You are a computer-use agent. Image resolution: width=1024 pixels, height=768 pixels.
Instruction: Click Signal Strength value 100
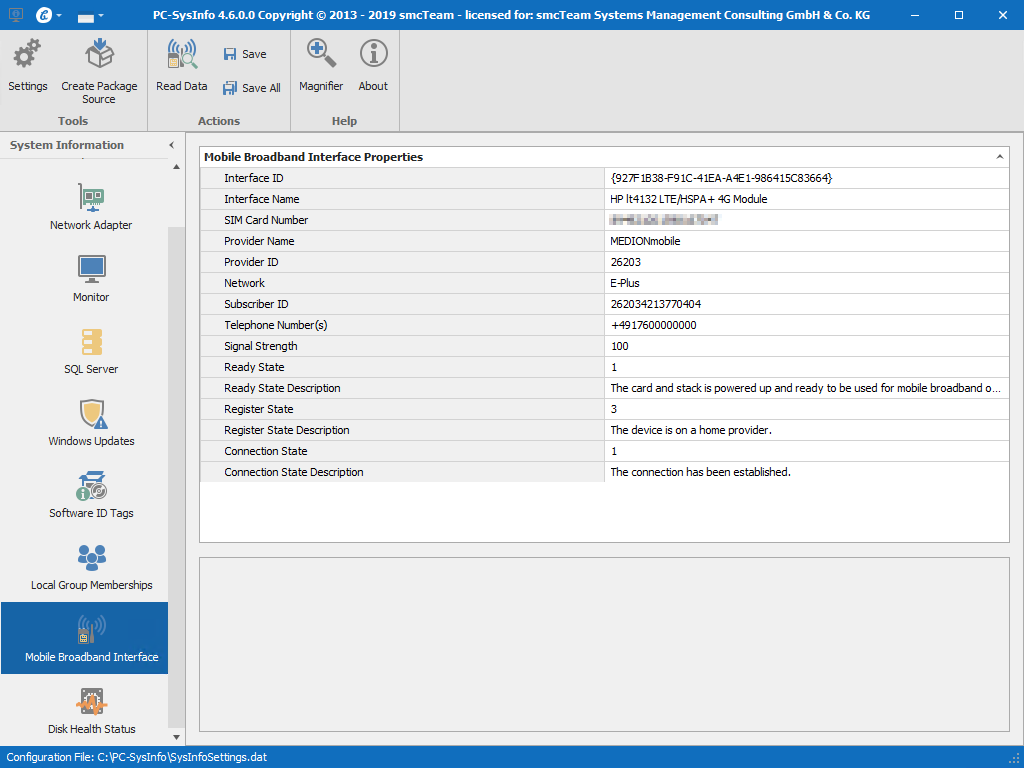click(x=620, y=346)
